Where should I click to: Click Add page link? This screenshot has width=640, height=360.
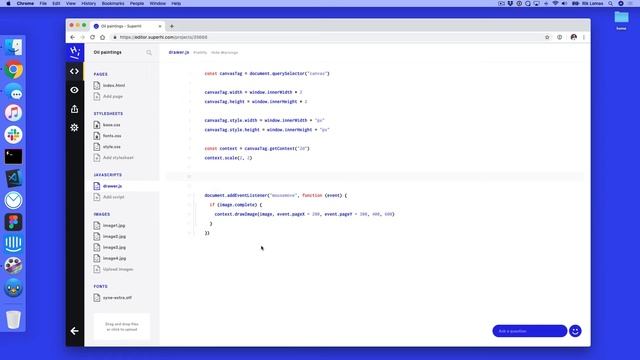tap(113, 96)
